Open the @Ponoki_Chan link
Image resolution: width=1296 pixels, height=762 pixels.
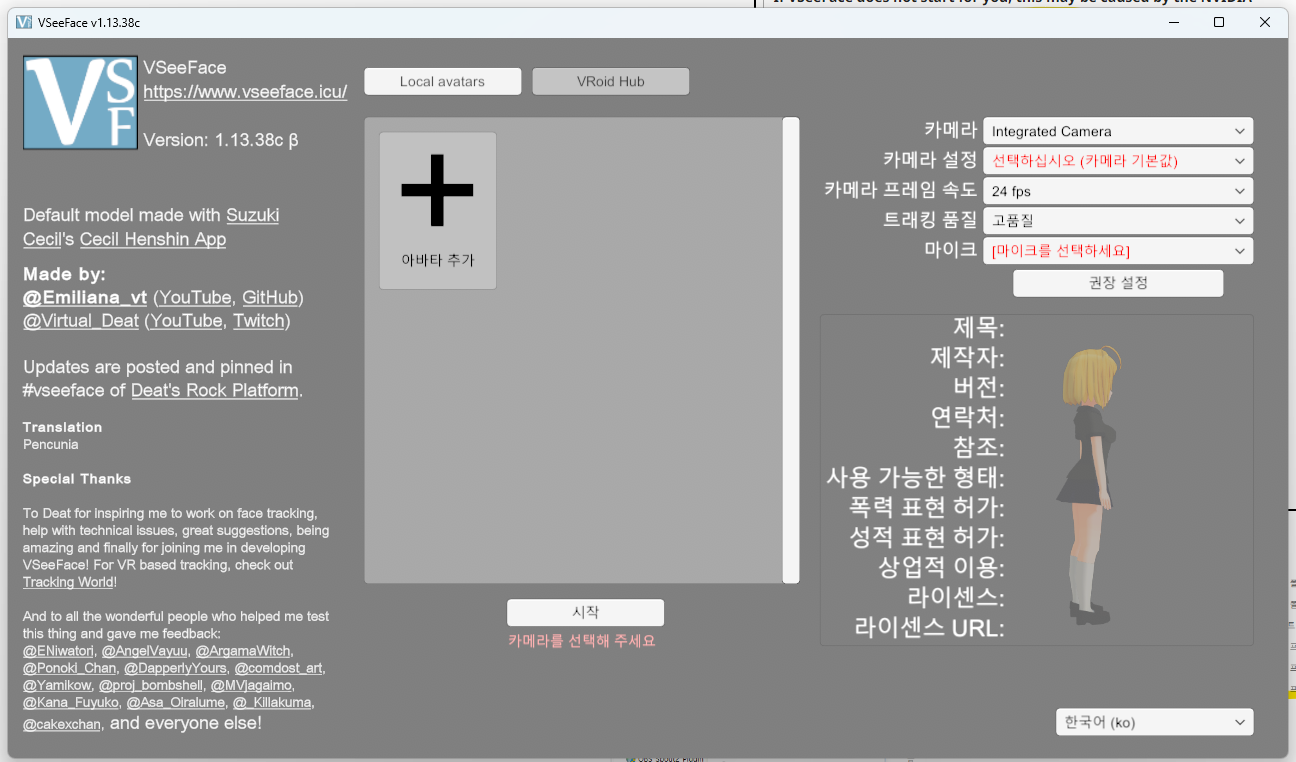point(69,668)
